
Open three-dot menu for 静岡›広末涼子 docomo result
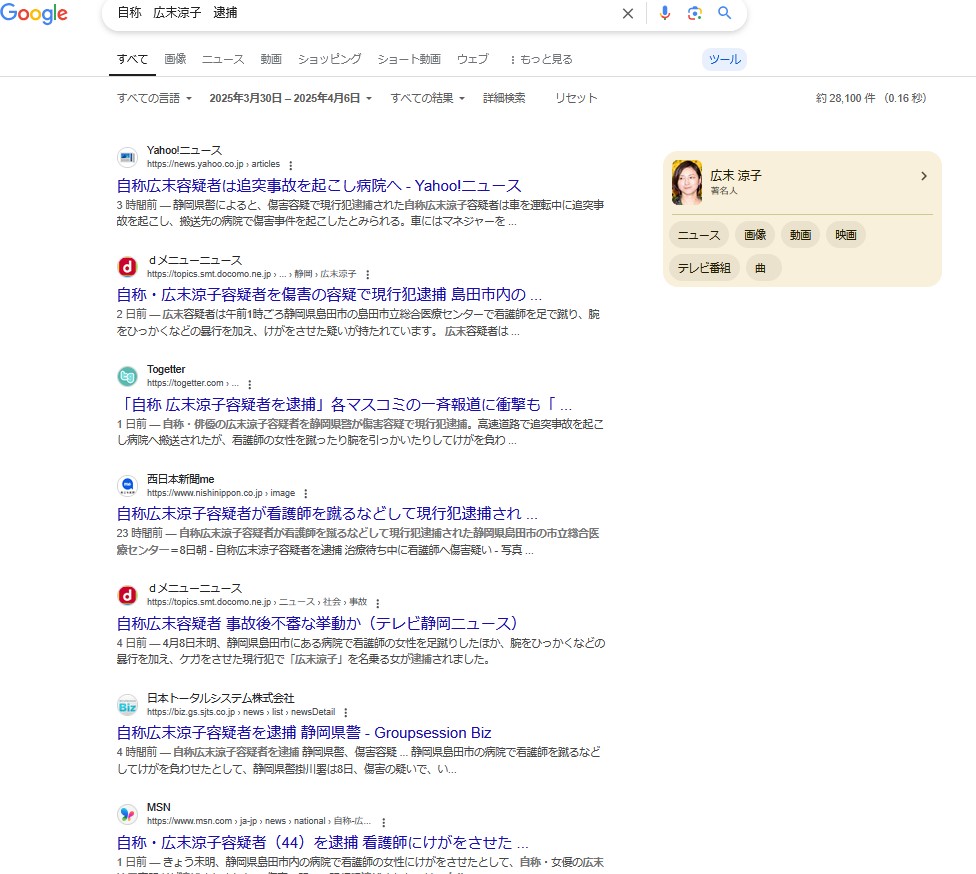(x=367, y=275)
